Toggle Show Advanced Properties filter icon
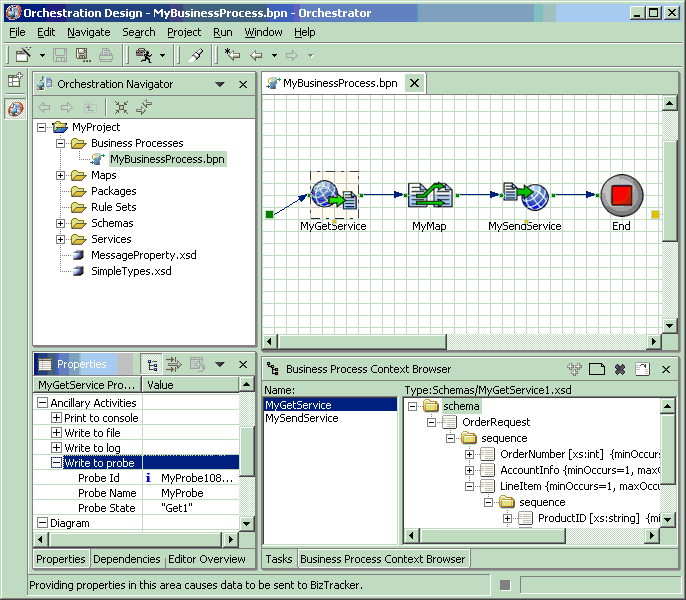686x600 pixels. pyautogui.click(x=174, y=365)
